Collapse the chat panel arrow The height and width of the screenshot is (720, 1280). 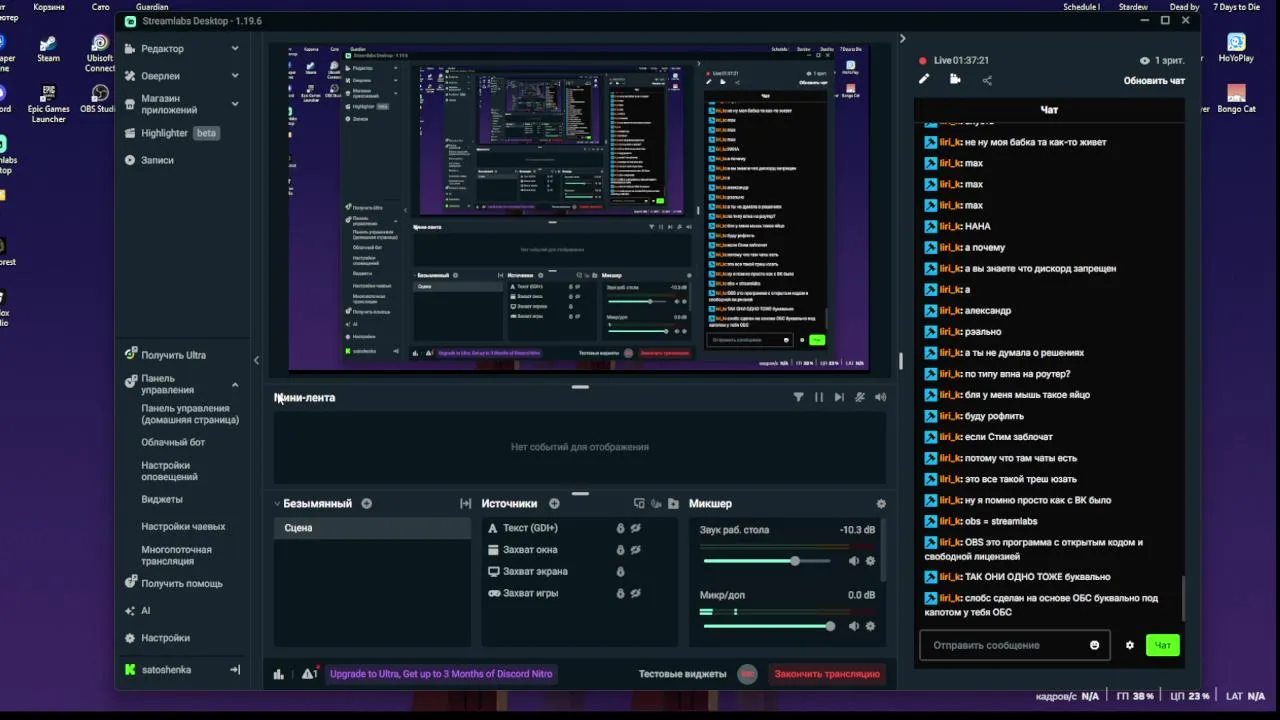click(x=902, y=39)
